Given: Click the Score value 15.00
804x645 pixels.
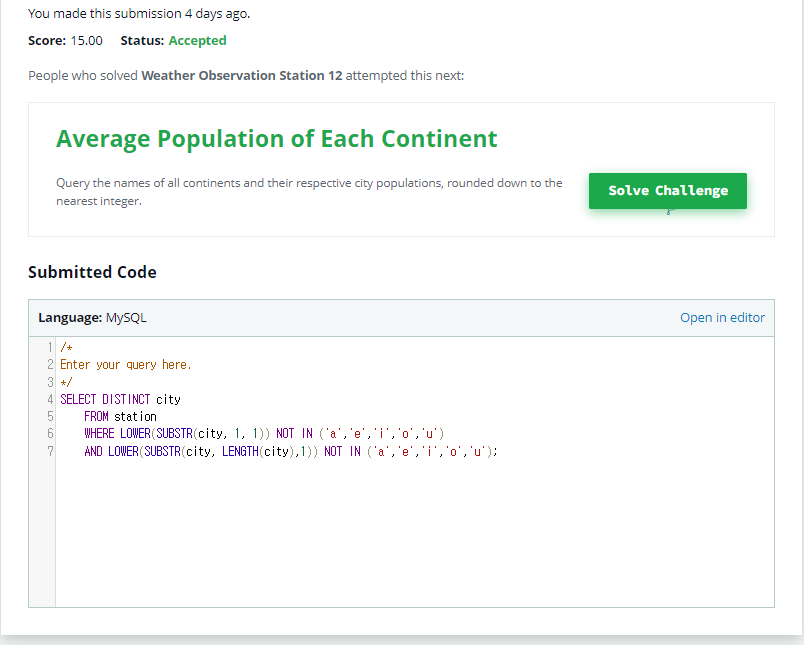Looking at the screenshot, I should pos(87,41).
